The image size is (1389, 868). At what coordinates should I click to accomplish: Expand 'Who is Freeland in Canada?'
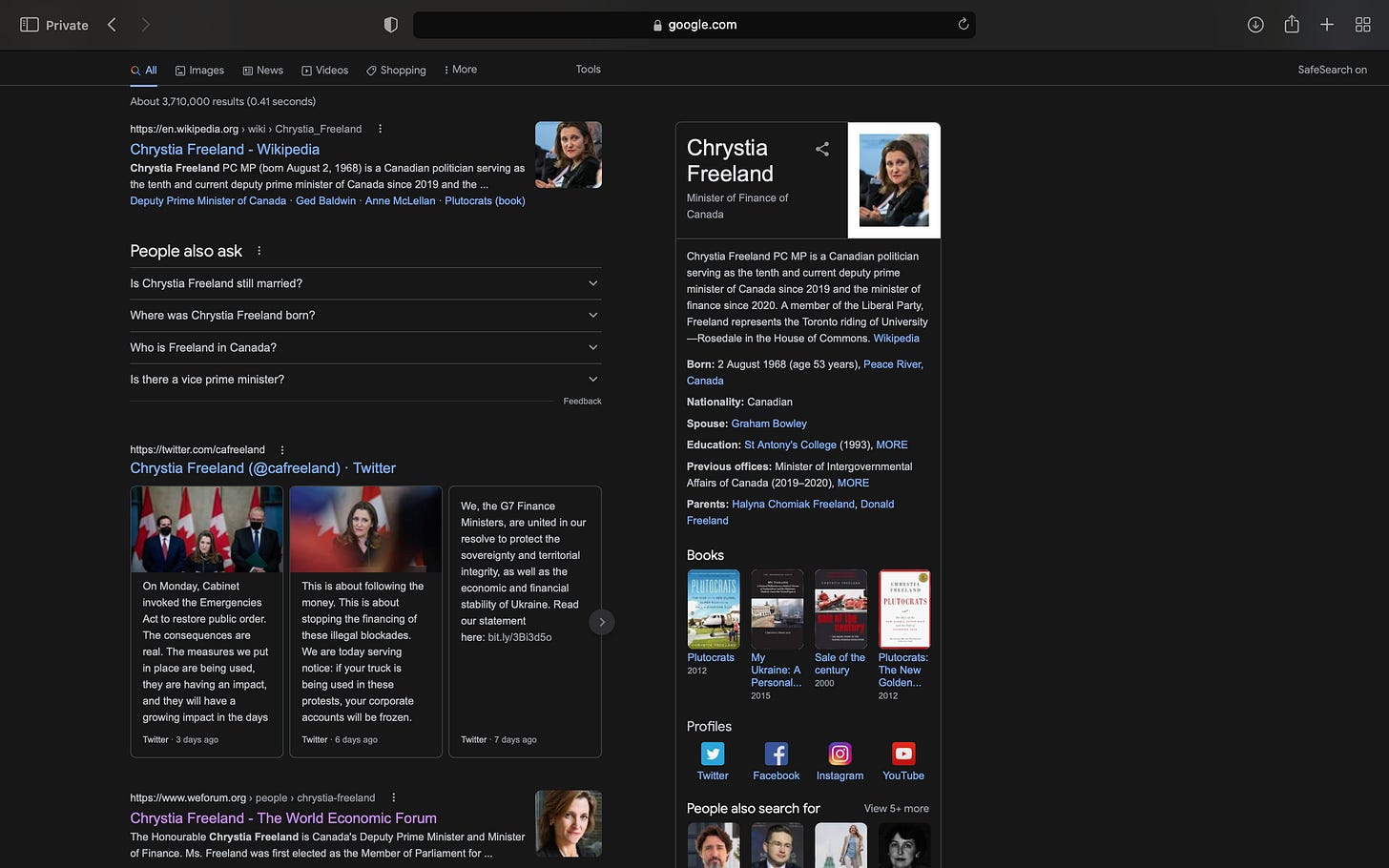365,348
